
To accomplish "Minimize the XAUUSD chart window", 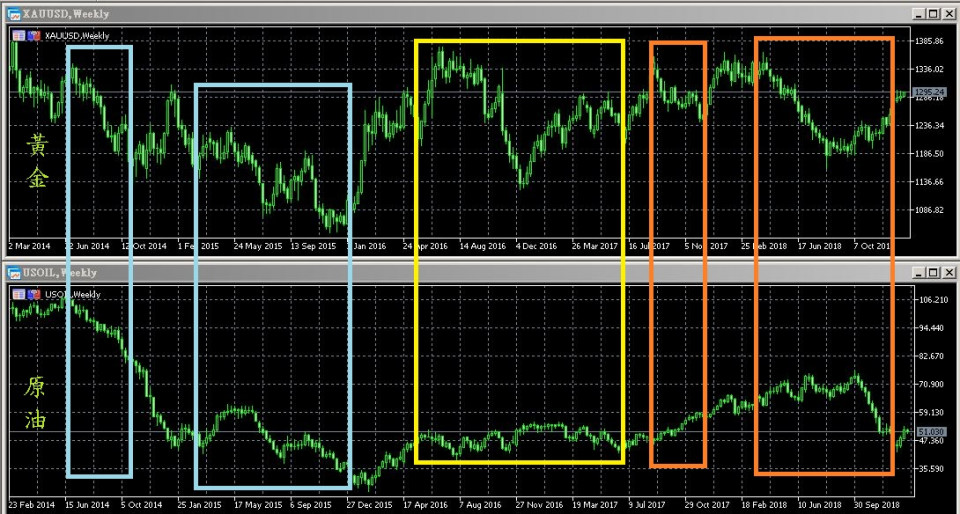I will pyautogui.click(x=917, y=14).
